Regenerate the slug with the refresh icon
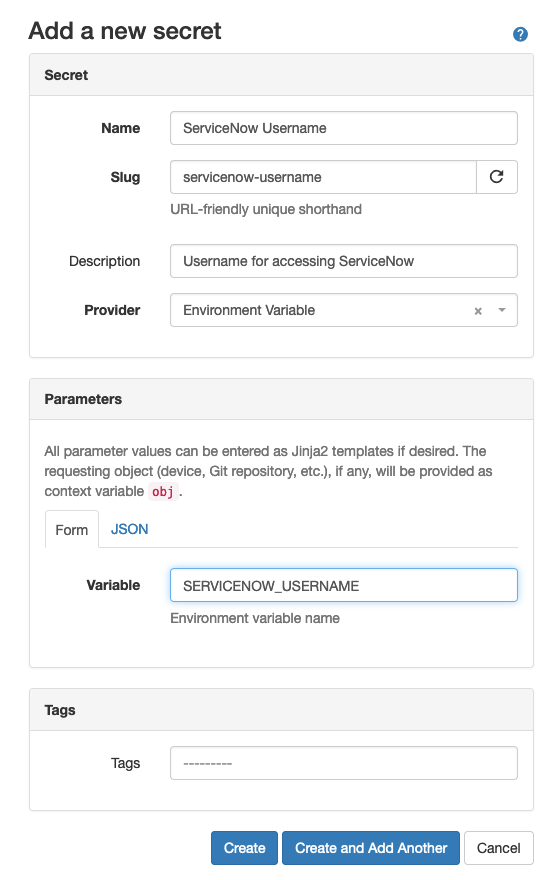The width and height of the screenshot is (546, 880). point(497,177)
